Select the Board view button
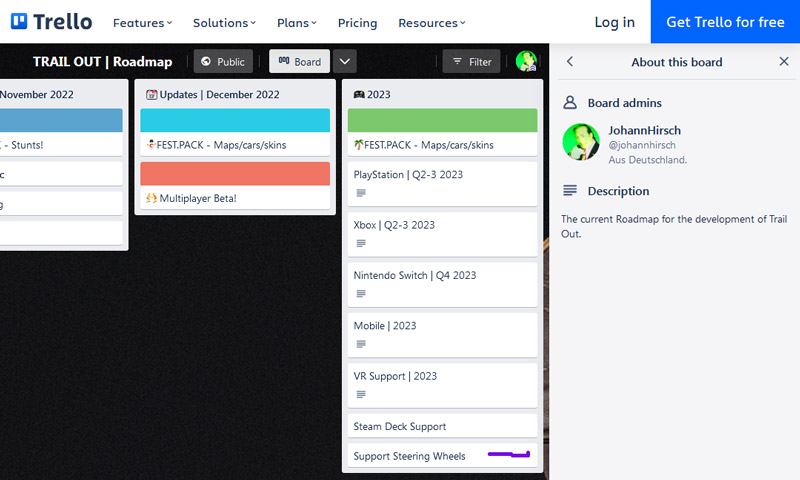Screen dimensions: 800x480 (299, 61)
